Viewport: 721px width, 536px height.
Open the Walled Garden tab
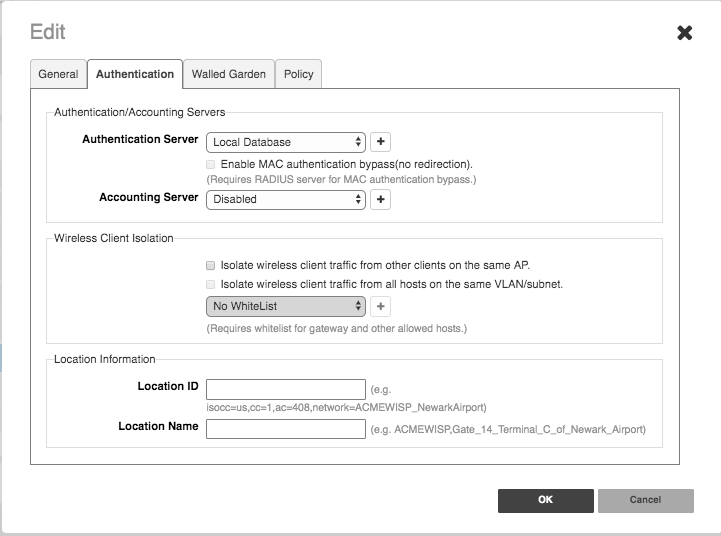click(229, 74)
